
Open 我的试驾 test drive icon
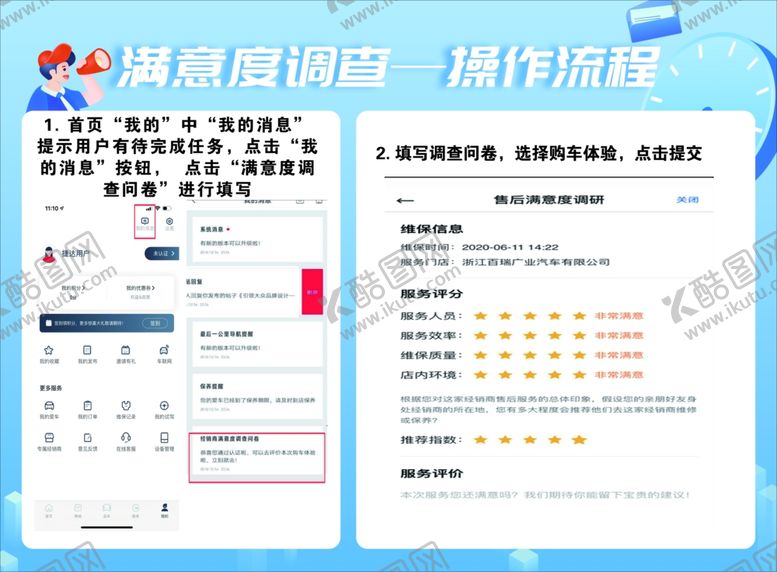tap(164, 405)
